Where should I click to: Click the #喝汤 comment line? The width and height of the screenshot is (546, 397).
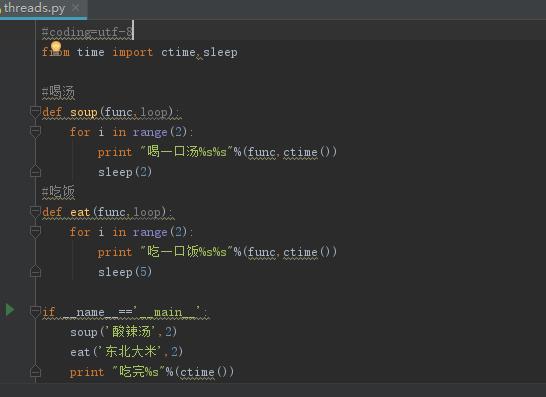[58, 92]
